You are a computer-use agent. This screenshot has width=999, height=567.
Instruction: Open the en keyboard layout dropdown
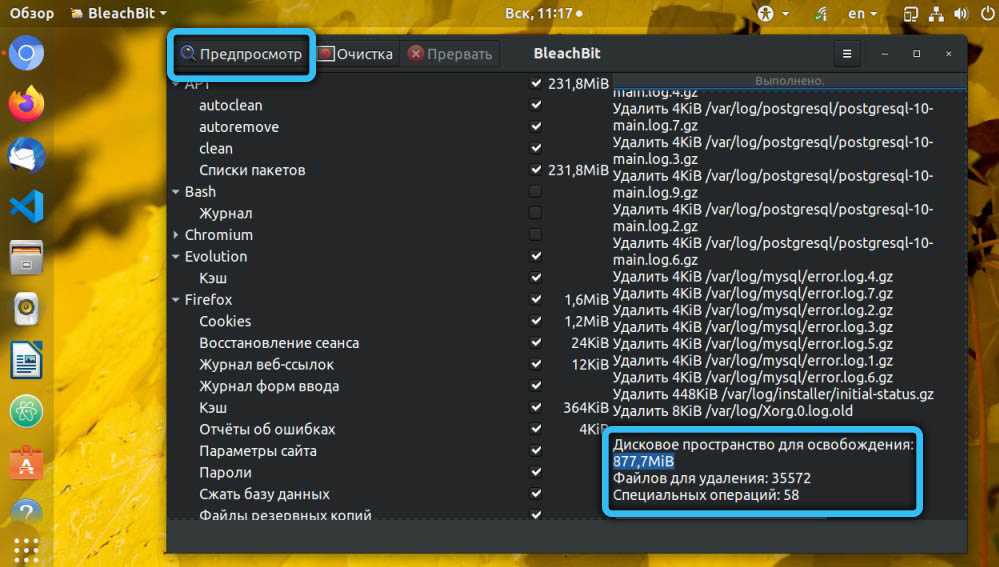coord(863,14)
